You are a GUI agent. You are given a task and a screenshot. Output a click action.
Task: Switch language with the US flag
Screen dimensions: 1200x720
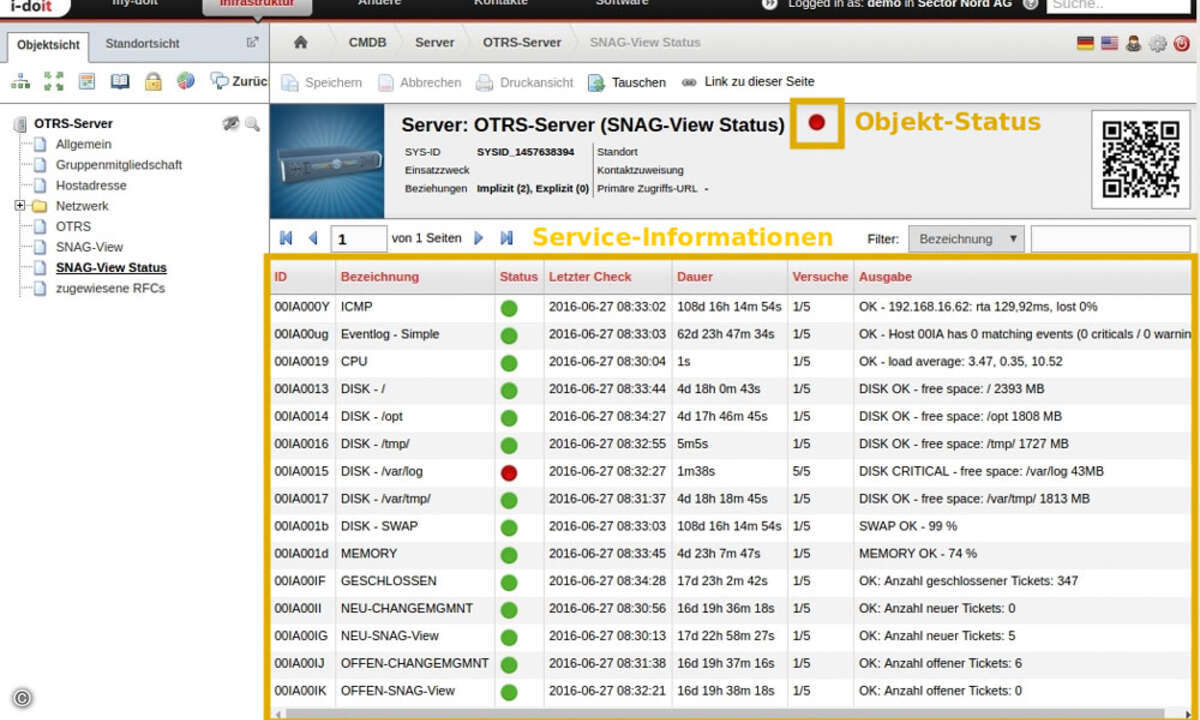click(1109, 43)
